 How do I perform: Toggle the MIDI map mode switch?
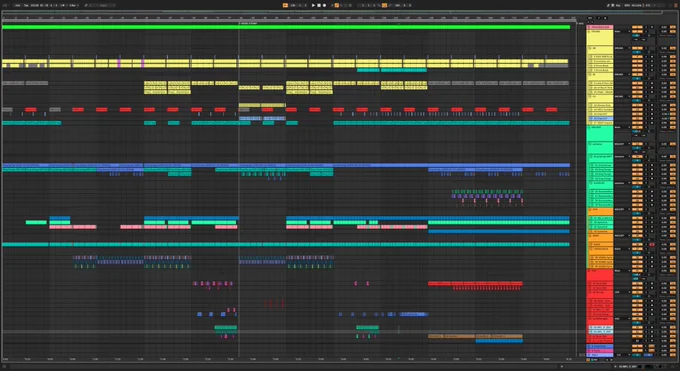click(627, 5)
